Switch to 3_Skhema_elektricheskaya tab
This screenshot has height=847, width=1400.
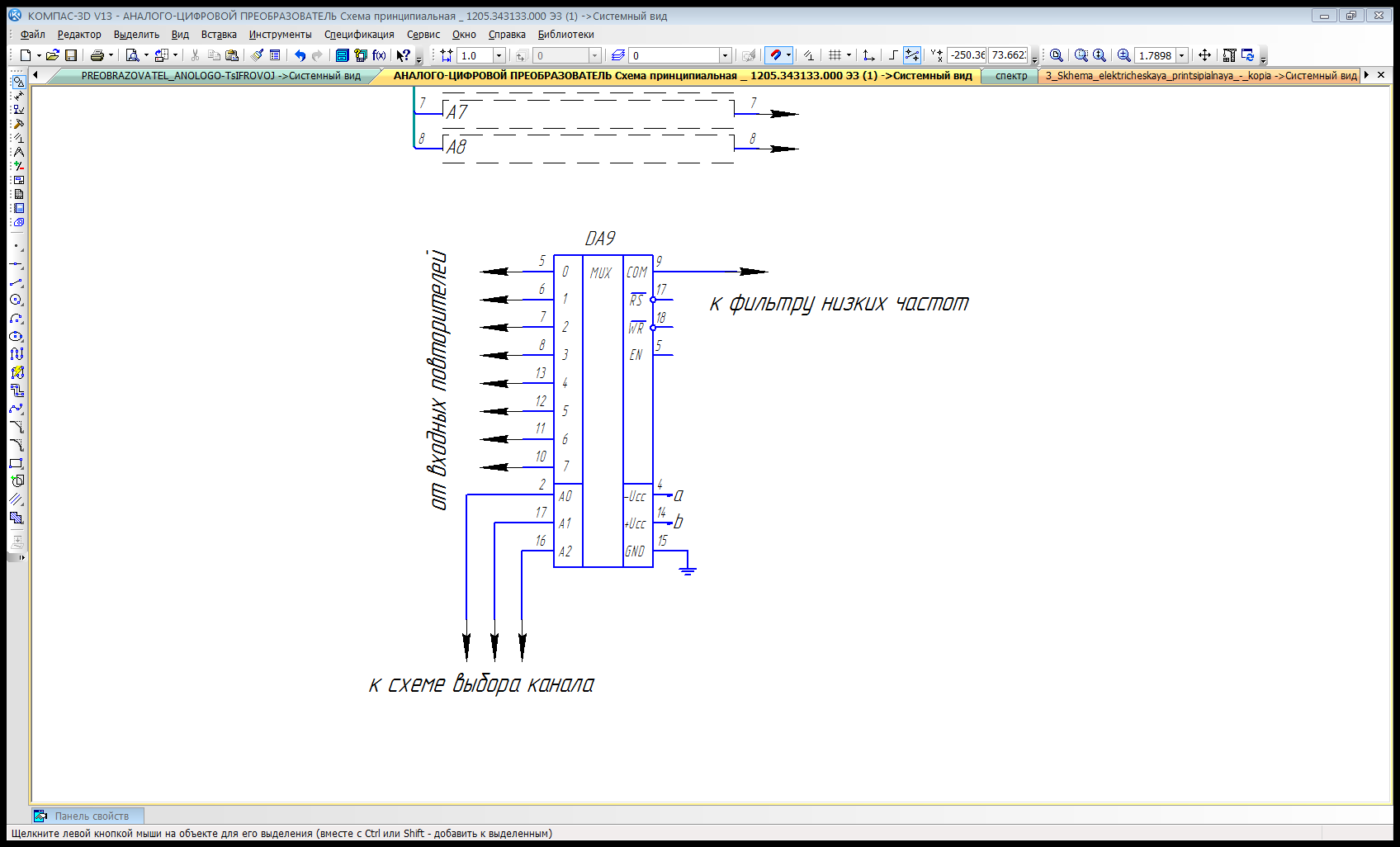(x=1201, y=76)
